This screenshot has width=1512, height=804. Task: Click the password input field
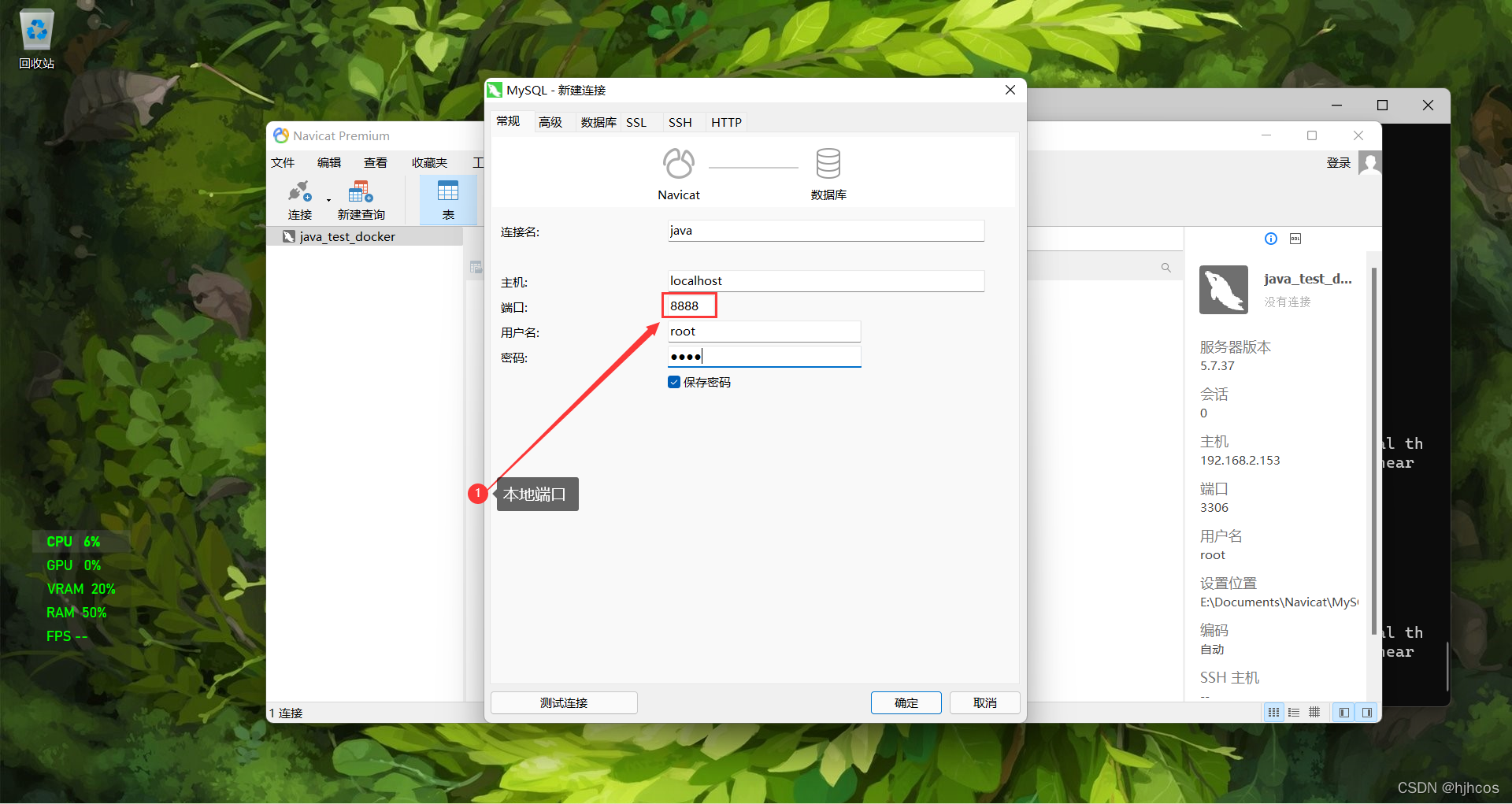pos(764,357)
